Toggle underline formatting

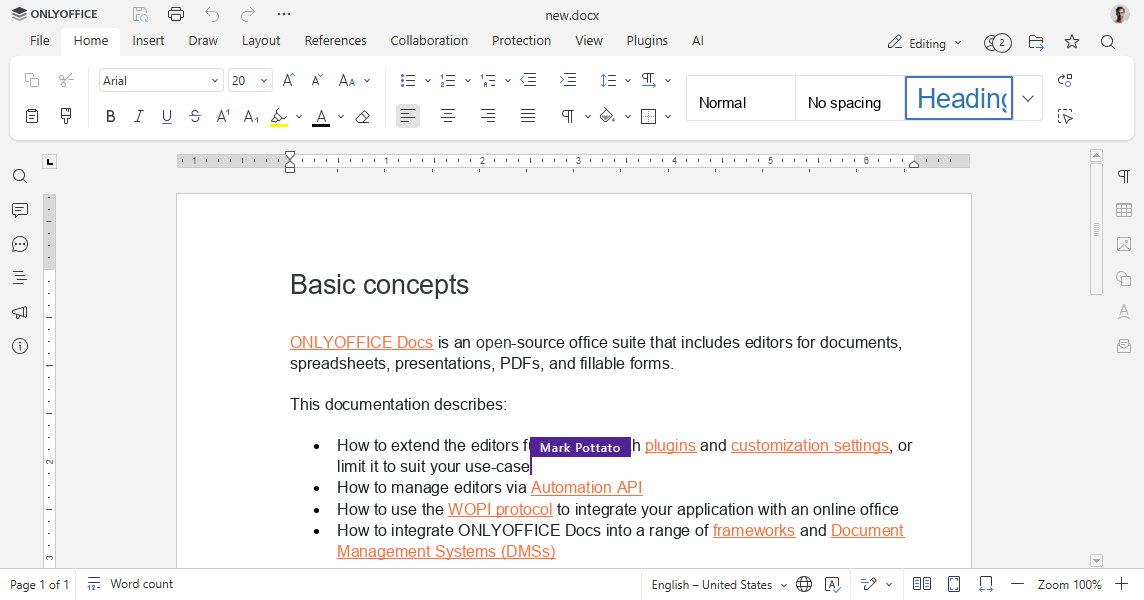coord(166,116)
